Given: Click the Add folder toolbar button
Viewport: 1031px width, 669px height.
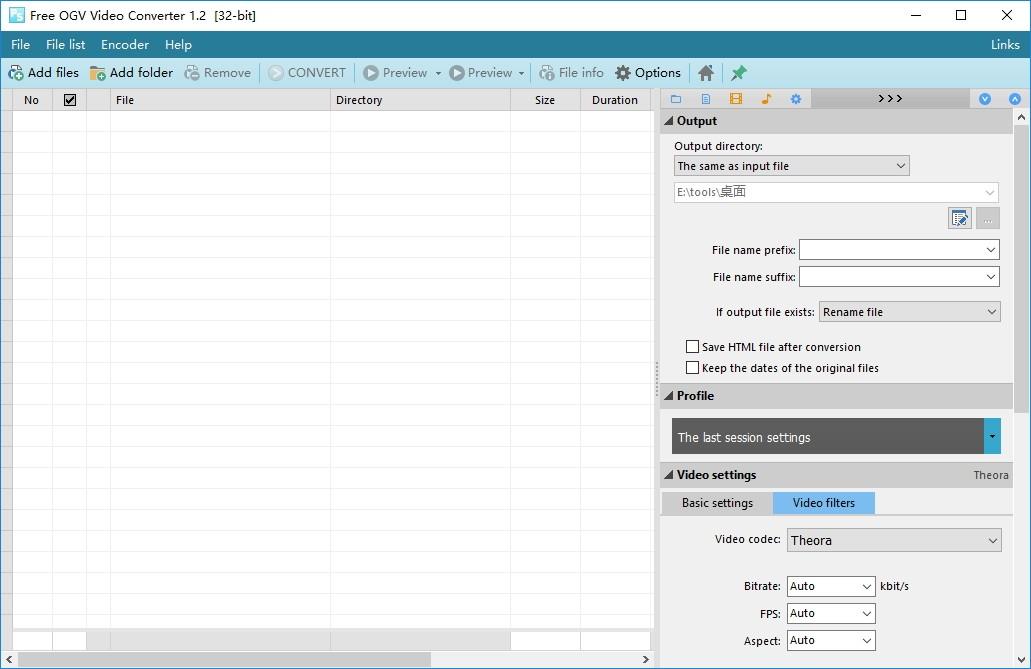Looking at the screenshot, I should point(132,73).
